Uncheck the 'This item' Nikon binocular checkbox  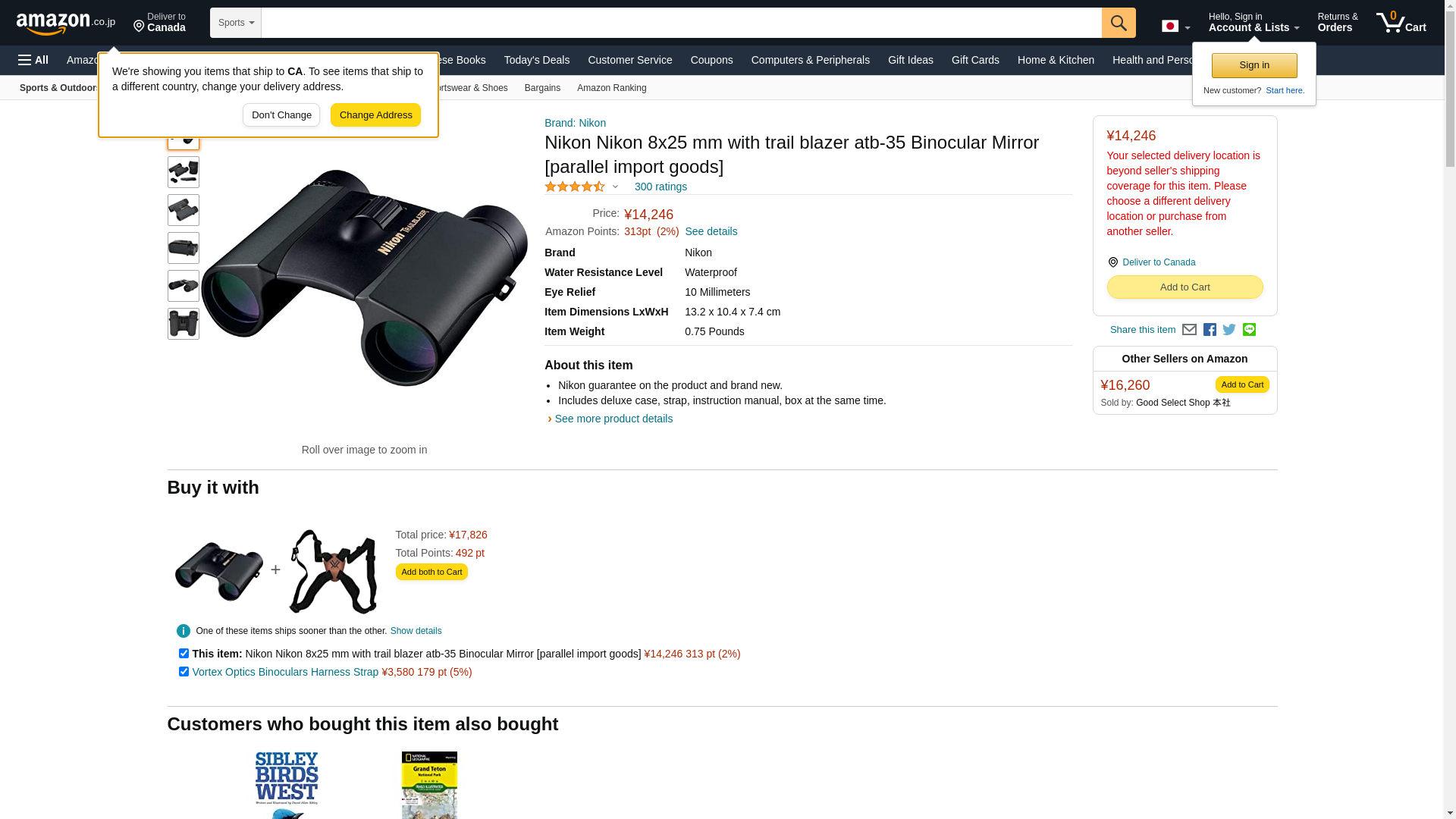[184, 653]
